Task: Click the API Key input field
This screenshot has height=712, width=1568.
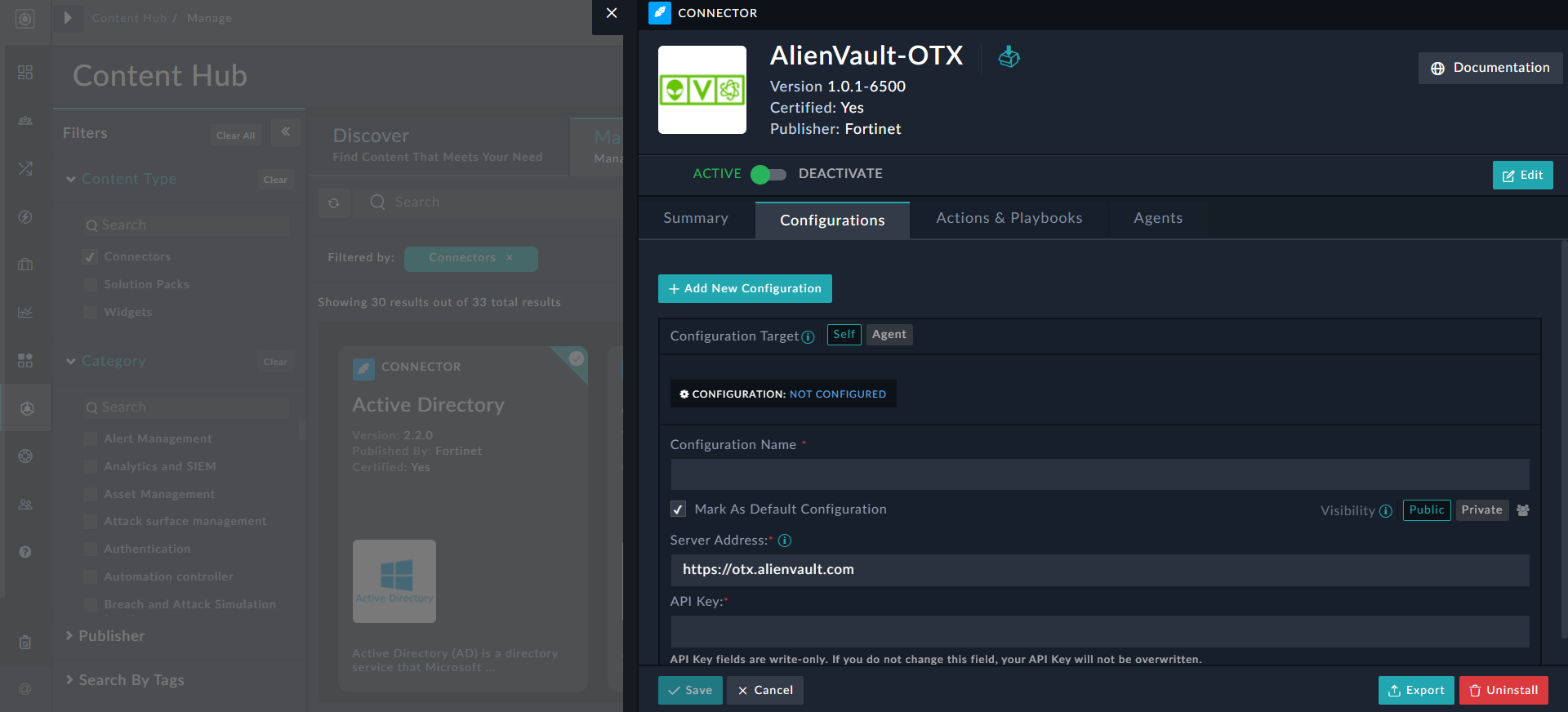Action: 1099,632
